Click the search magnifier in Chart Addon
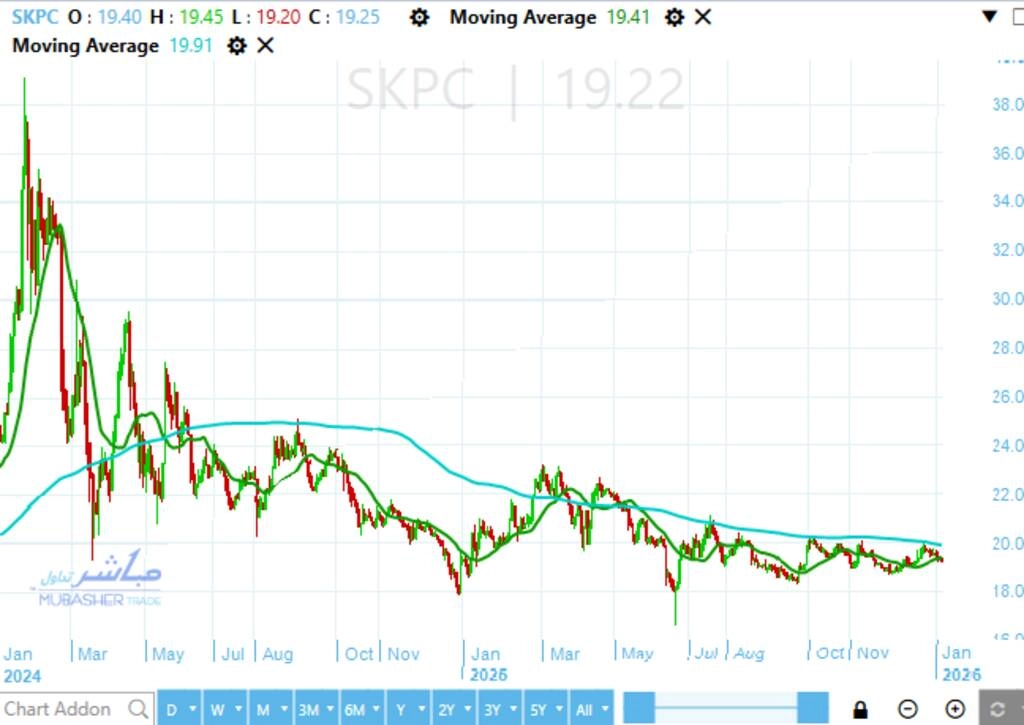This screenshot has height=725, width=1024. (x=138, y=709)
